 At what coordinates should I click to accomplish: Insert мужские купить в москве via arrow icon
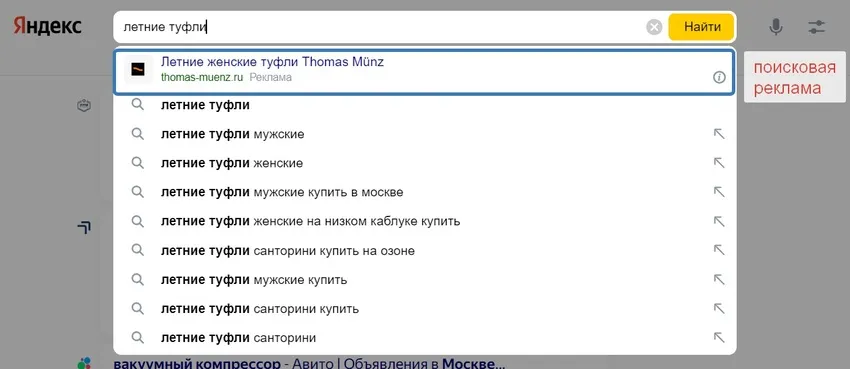(x=719, y=192)
